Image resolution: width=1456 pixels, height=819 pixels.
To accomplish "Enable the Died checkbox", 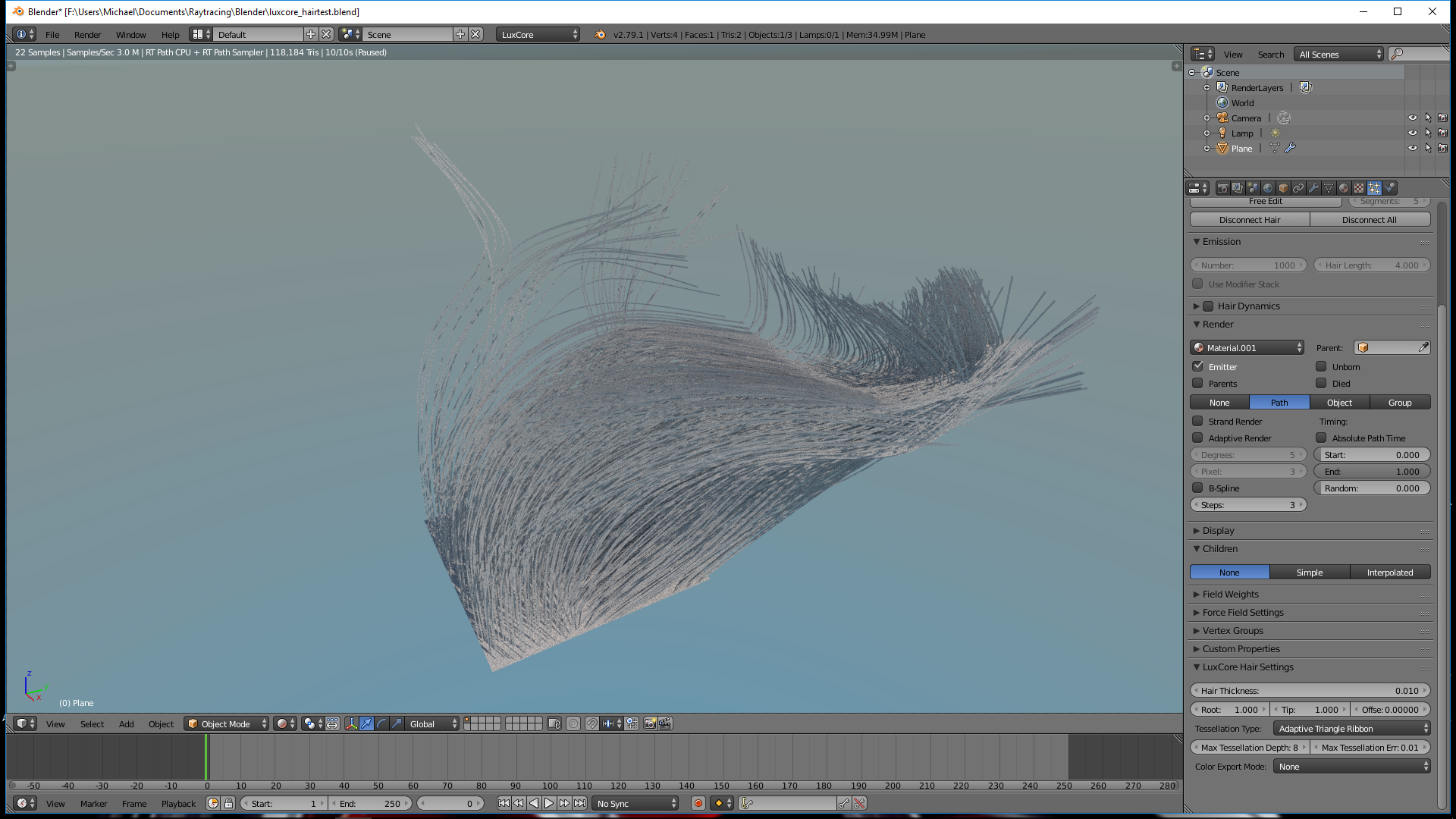I will point(1321,383).
